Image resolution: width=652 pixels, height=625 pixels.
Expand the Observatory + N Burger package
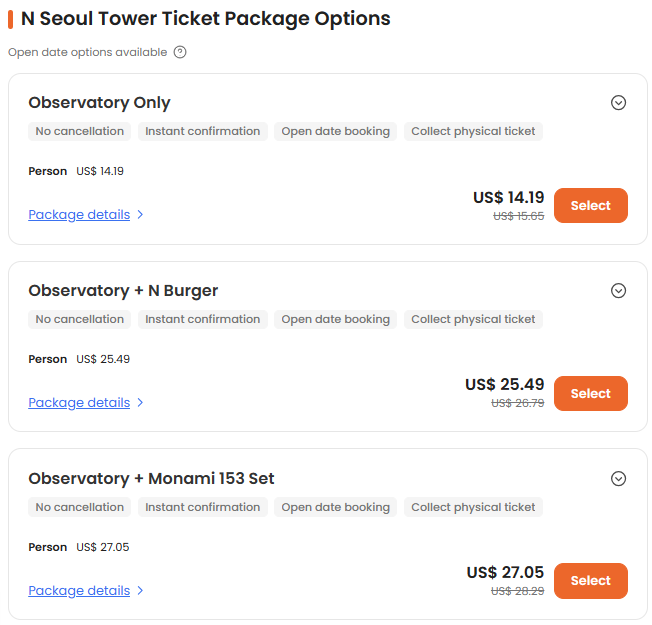[x=618, y=290]
